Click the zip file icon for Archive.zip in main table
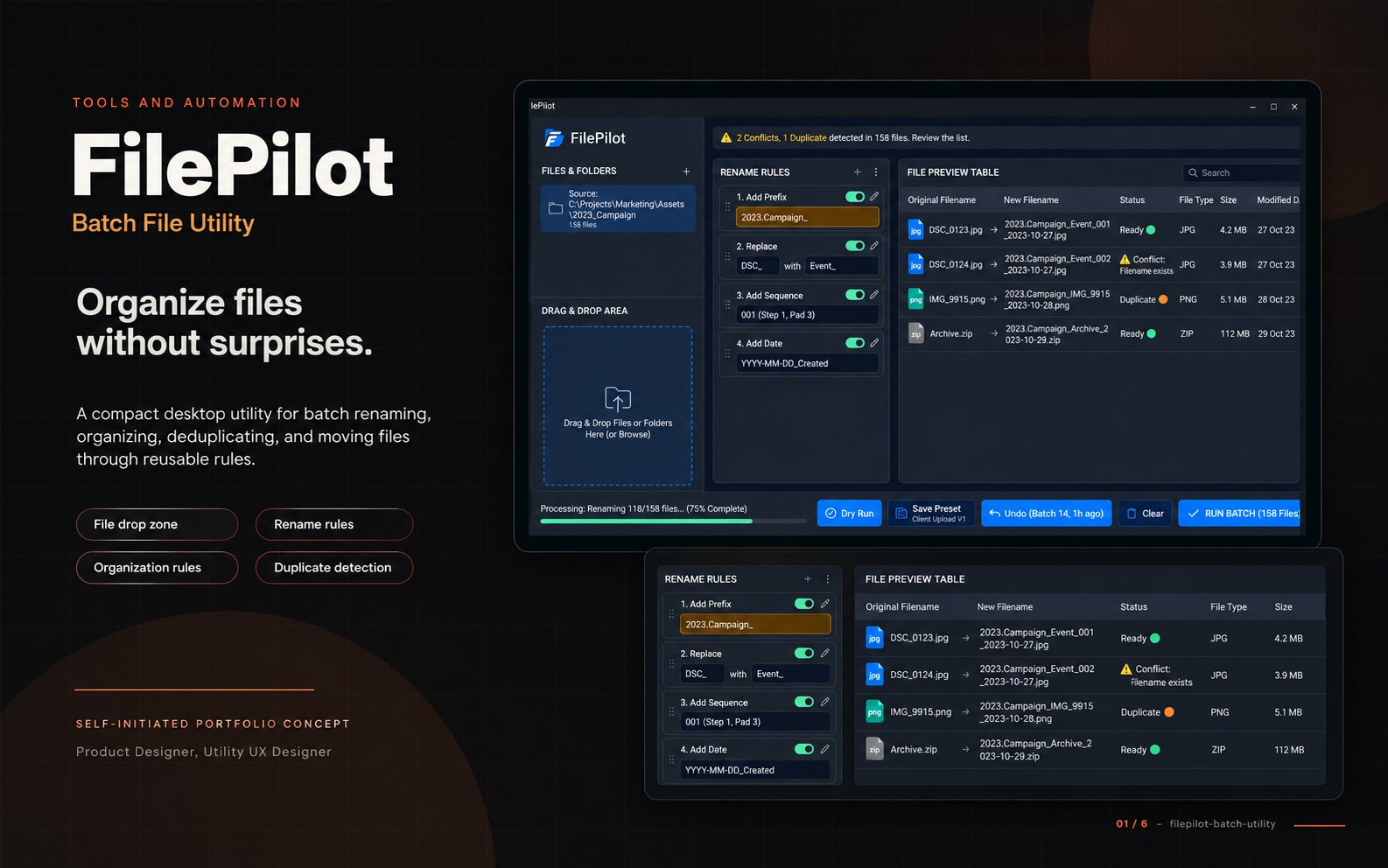The width and height of the screenshot is (1388, 868). tap(915, 333)
